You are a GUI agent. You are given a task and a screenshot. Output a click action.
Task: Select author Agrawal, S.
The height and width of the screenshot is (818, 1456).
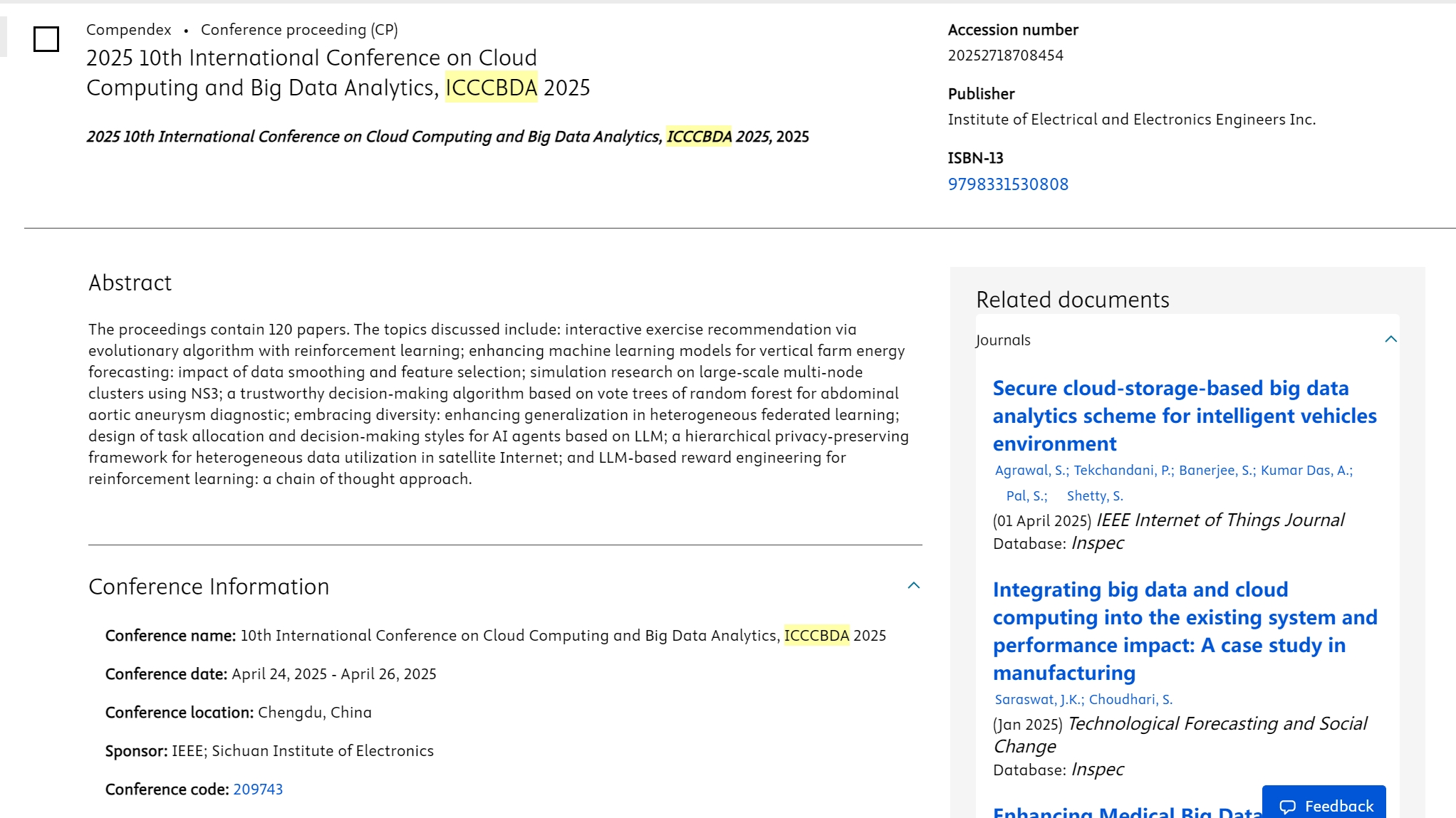click(x=1031, y=471)
